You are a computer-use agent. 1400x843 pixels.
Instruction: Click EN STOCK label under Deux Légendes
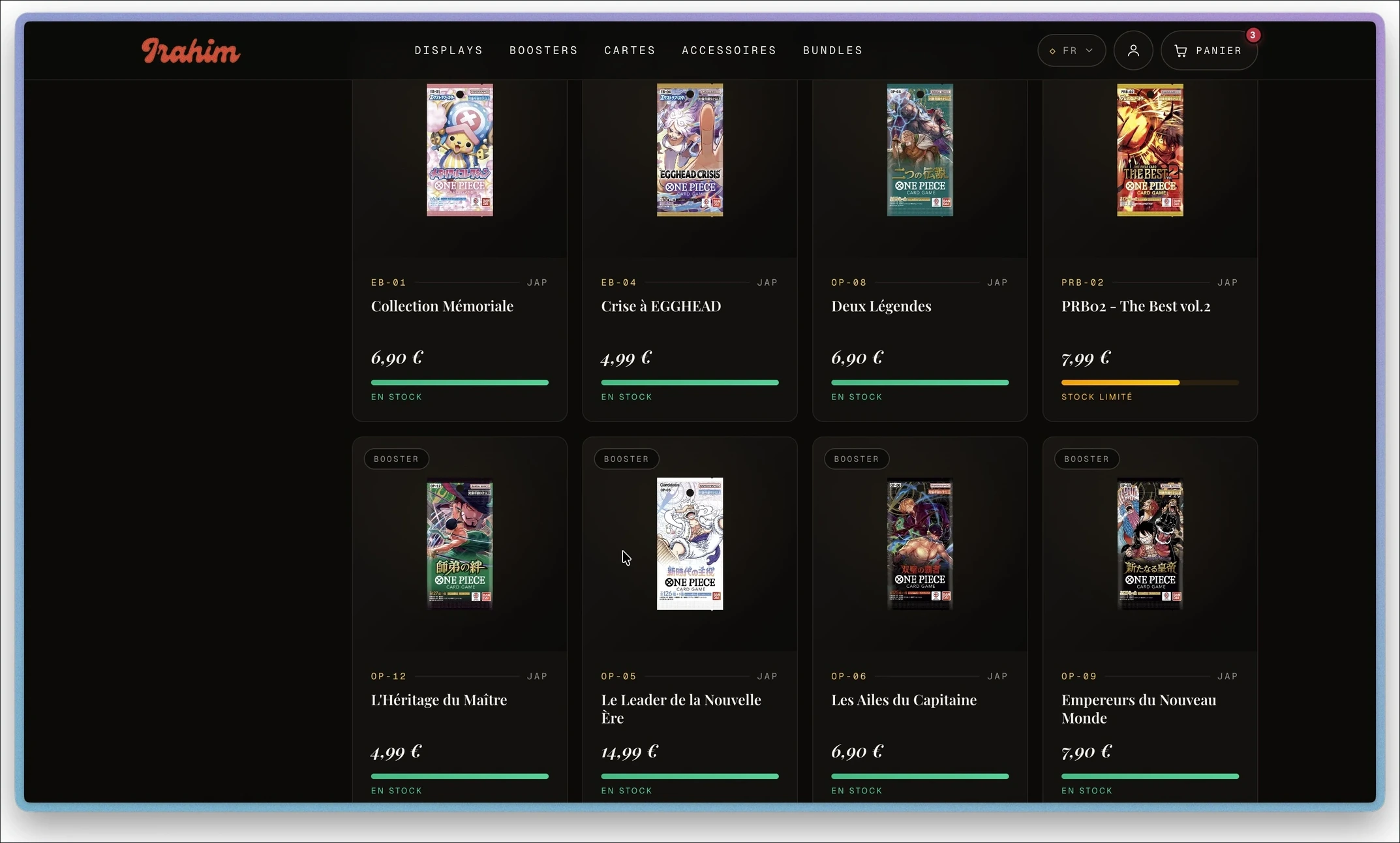click(857, 397)
